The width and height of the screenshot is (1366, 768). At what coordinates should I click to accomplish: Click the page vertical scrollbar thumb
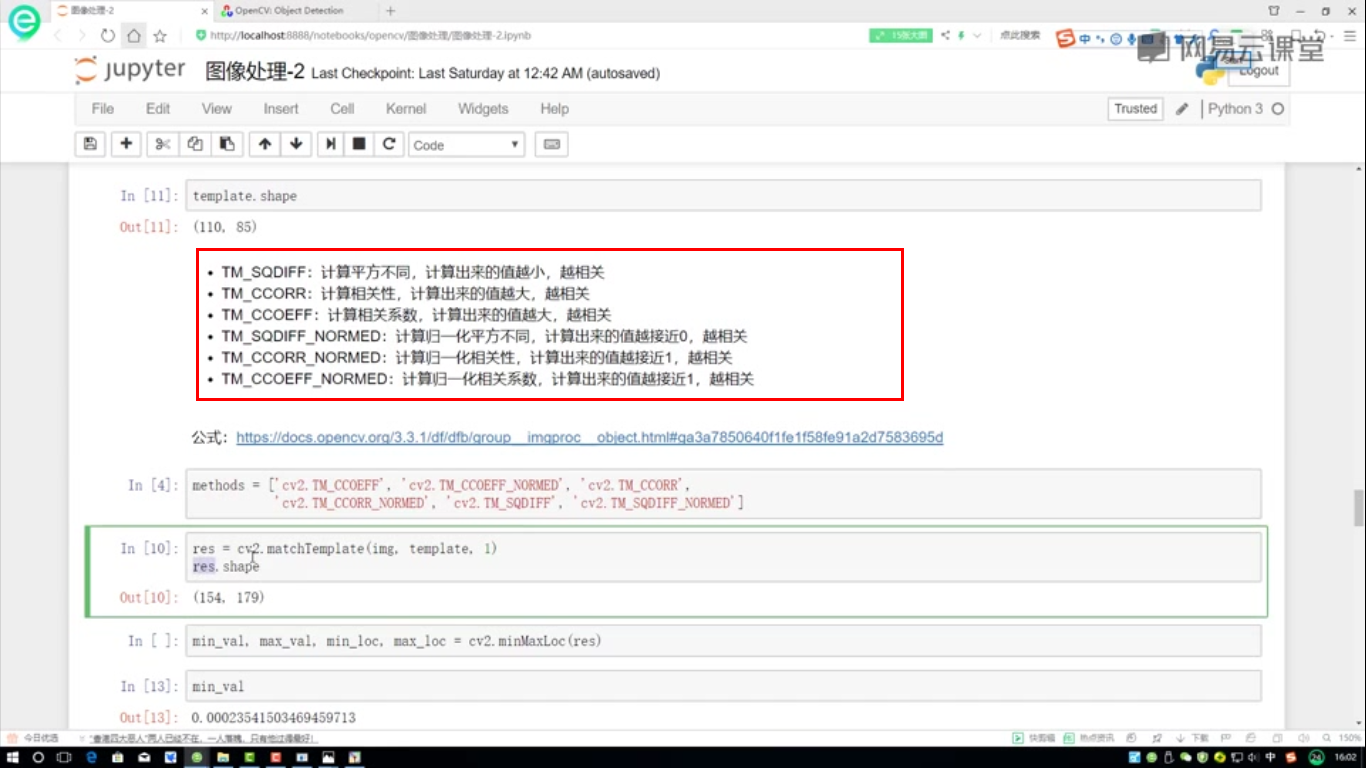coord(1358,507)
